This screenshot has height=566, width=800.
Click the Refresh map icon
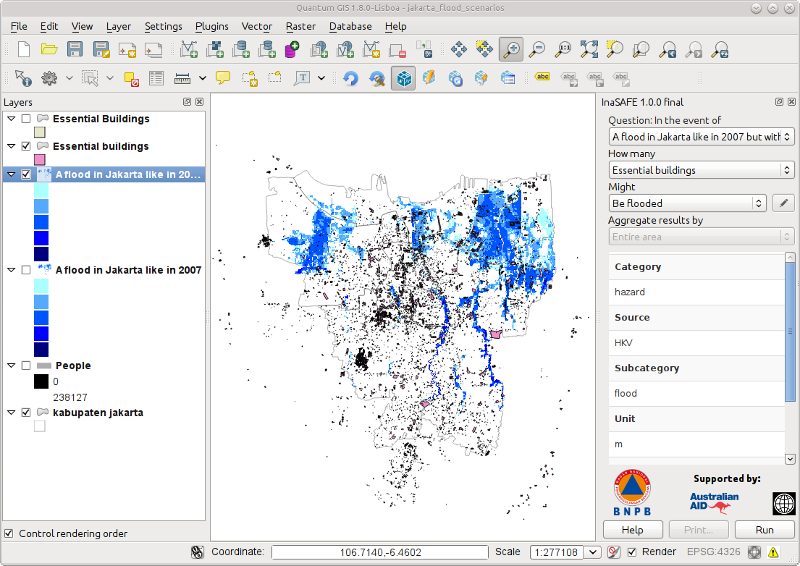tap(351, 78)
